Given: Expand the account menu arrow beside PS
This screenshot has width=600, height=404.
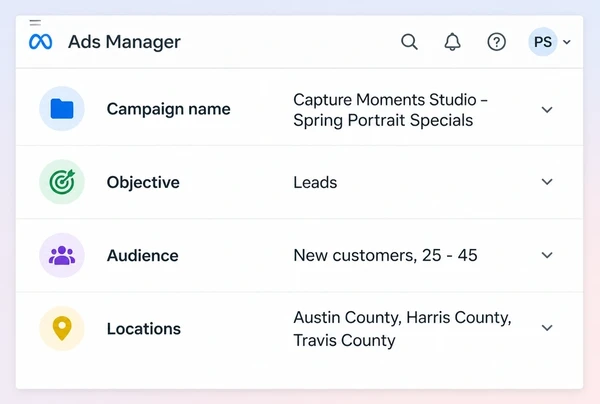Looking at the screenshot, I should (x=567, y=42).
